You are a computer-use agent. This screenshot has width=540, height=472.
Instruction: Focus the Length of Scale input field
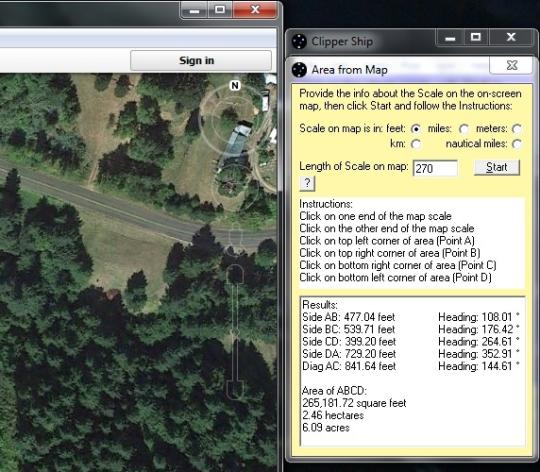coord(435,168)
